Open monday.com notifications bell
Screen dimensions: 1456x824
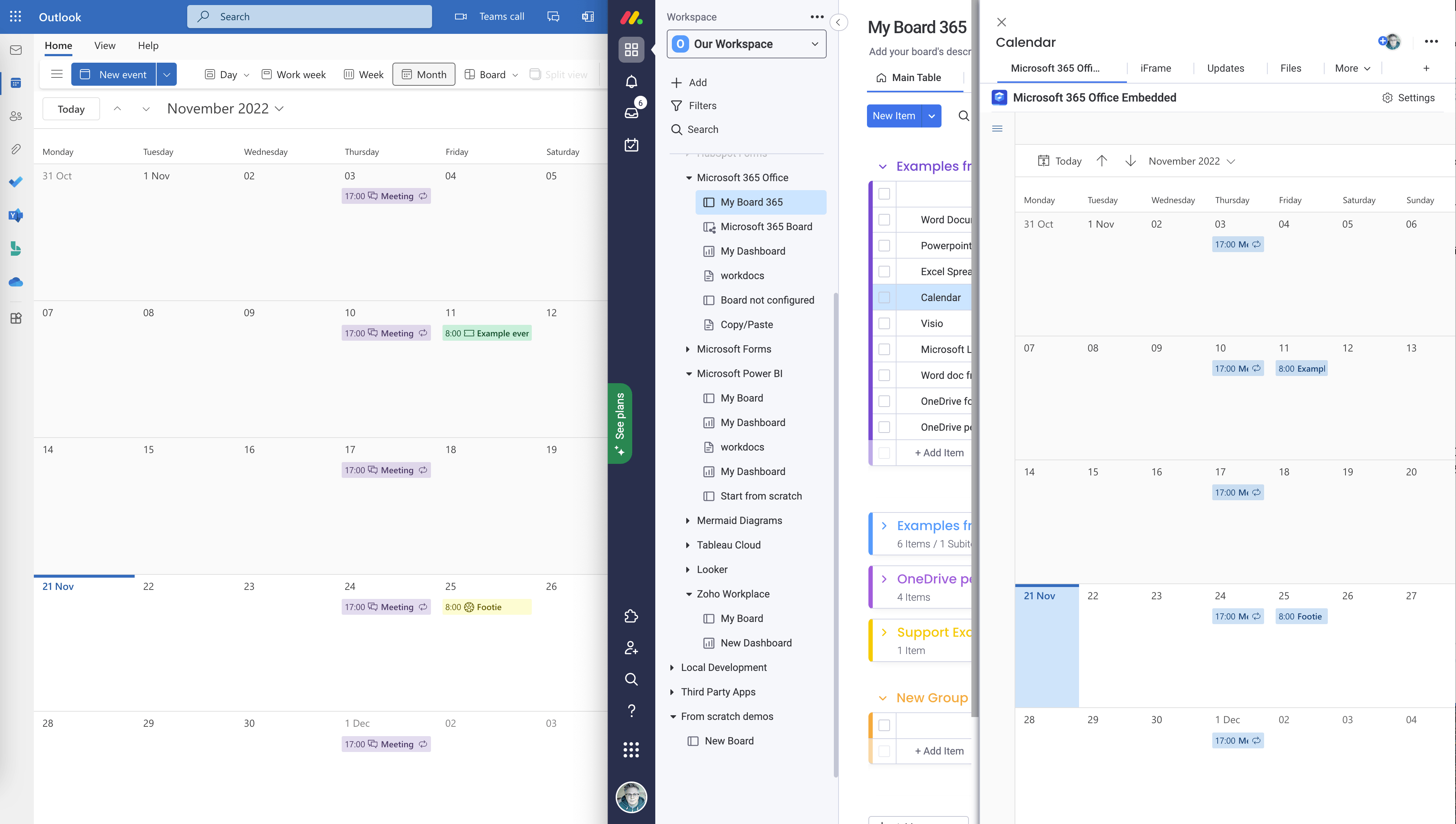631,82
